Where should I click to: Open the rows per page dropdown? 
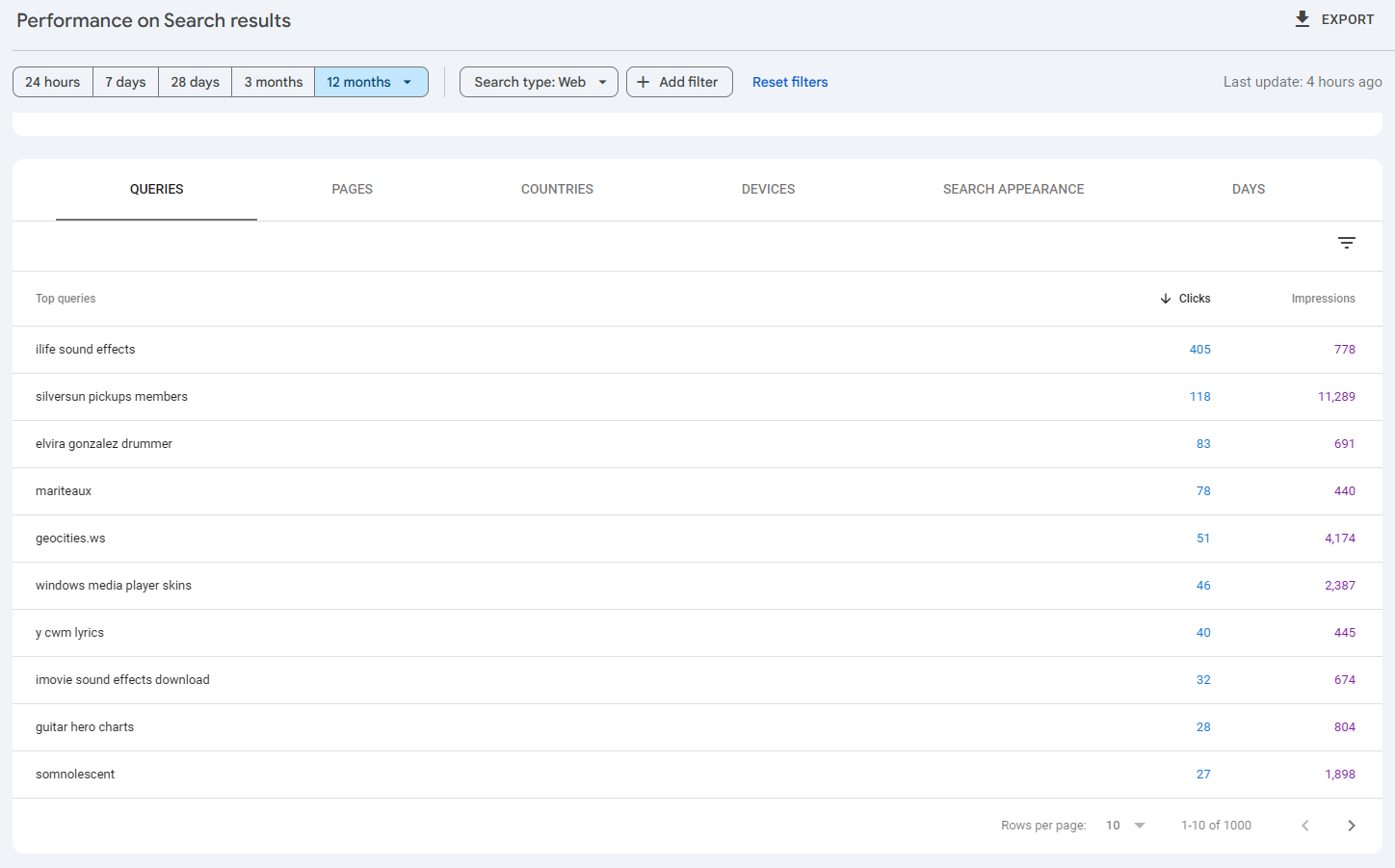click(x=1125, y=826)
